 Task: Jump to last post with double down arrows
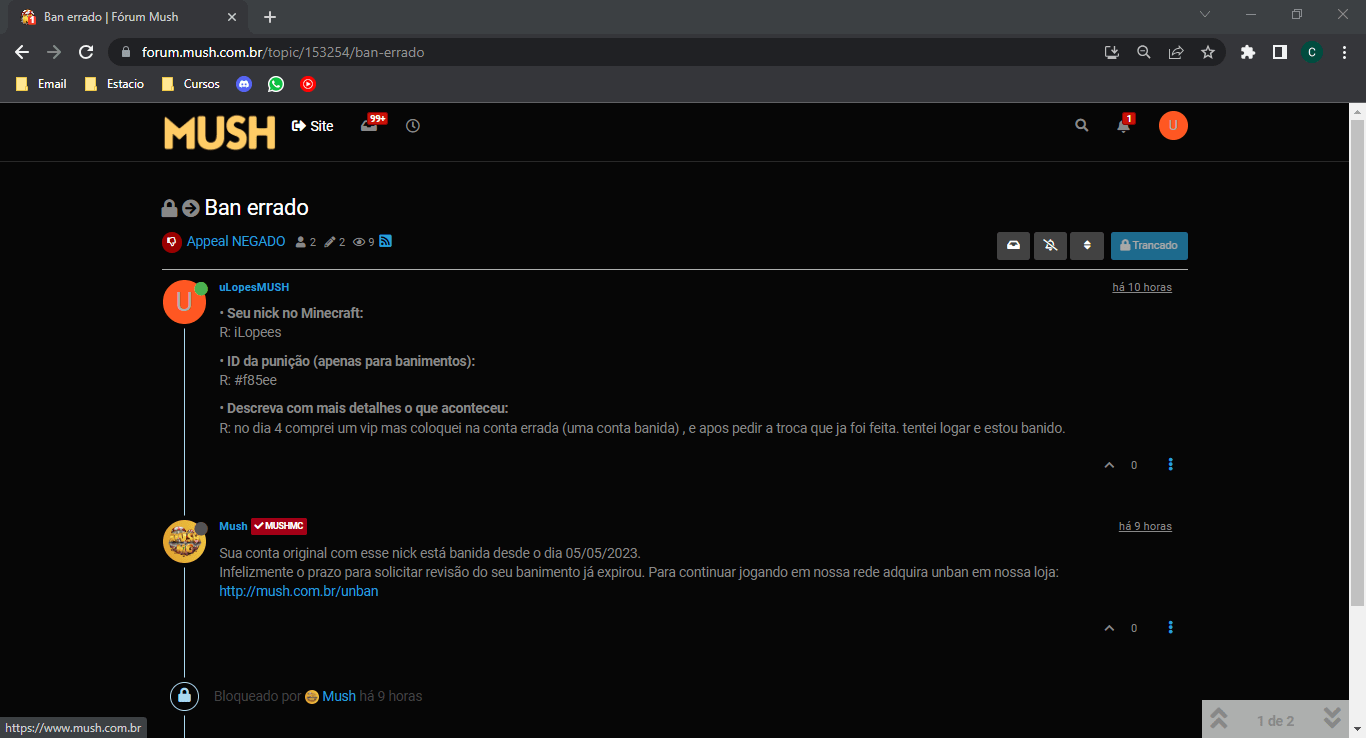tap(1331, 719)
